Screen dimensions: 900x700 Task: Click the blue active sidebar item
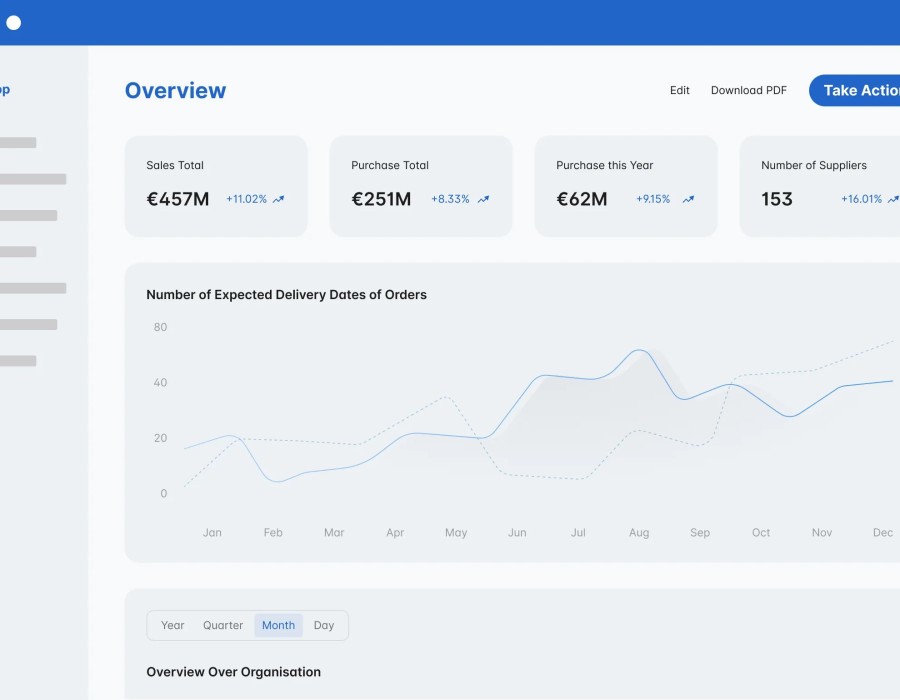coord(5,90)
